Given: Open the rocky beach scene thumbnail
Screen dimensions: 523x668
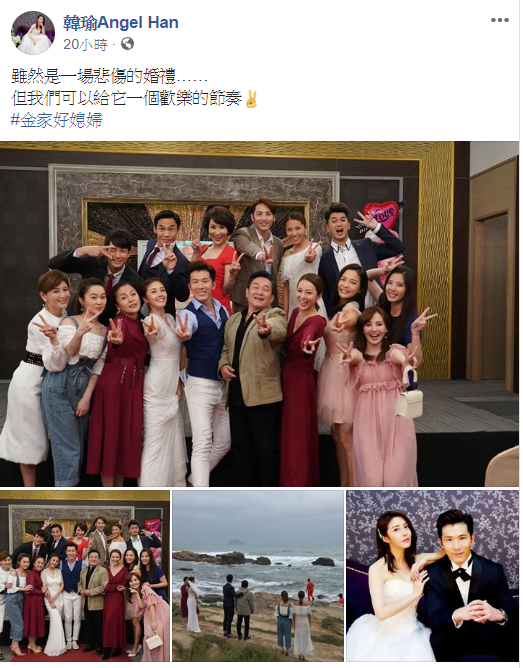Looking at the screenshot, I should (258, 576).
